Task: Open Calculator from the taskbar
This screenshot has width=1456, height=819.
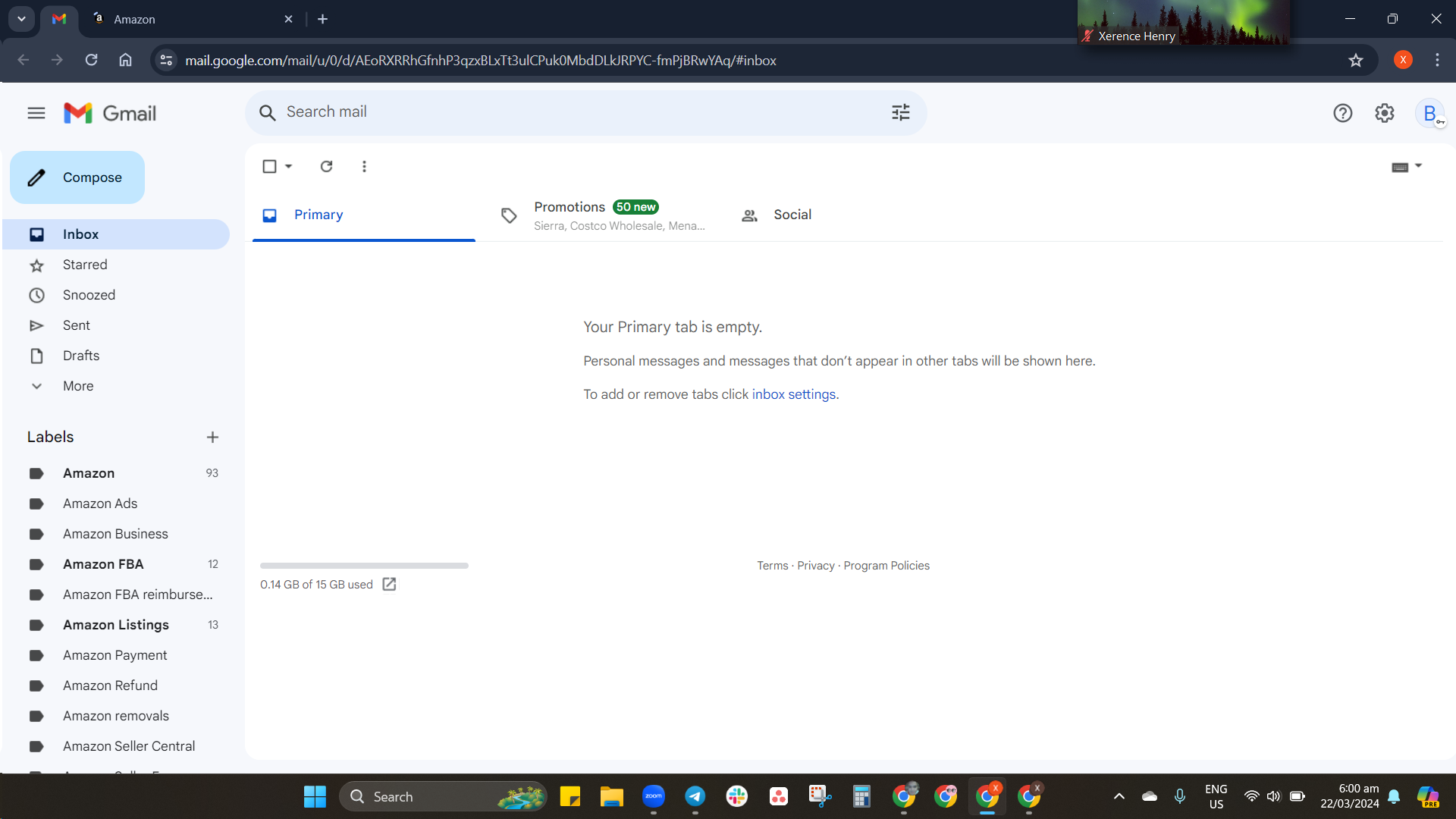Action: (861, 796)
